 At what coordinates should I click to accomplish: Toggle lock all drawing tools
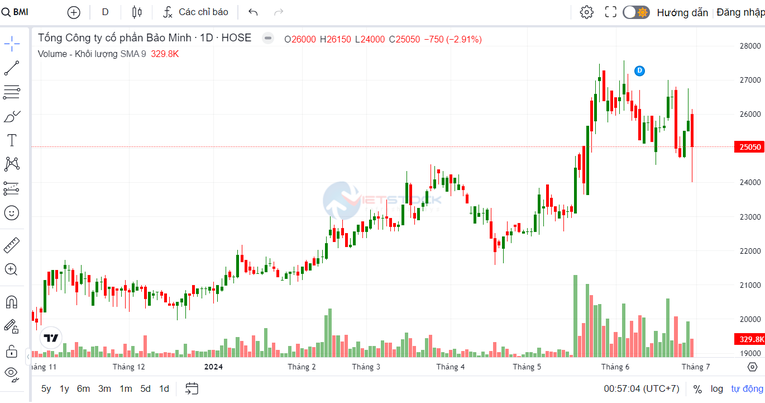[x=12, y=351]
